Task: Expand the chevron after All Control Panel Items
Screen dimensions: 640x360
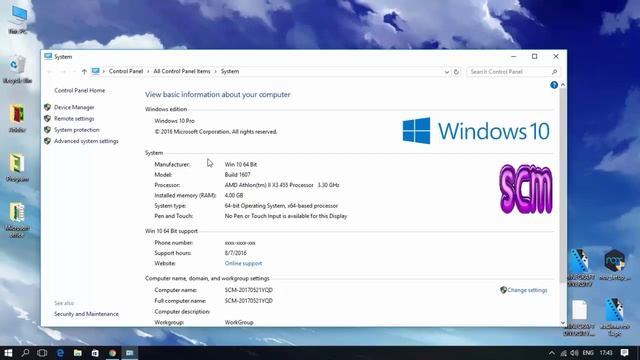Action: pyautogui.click(x=216, y=71)
